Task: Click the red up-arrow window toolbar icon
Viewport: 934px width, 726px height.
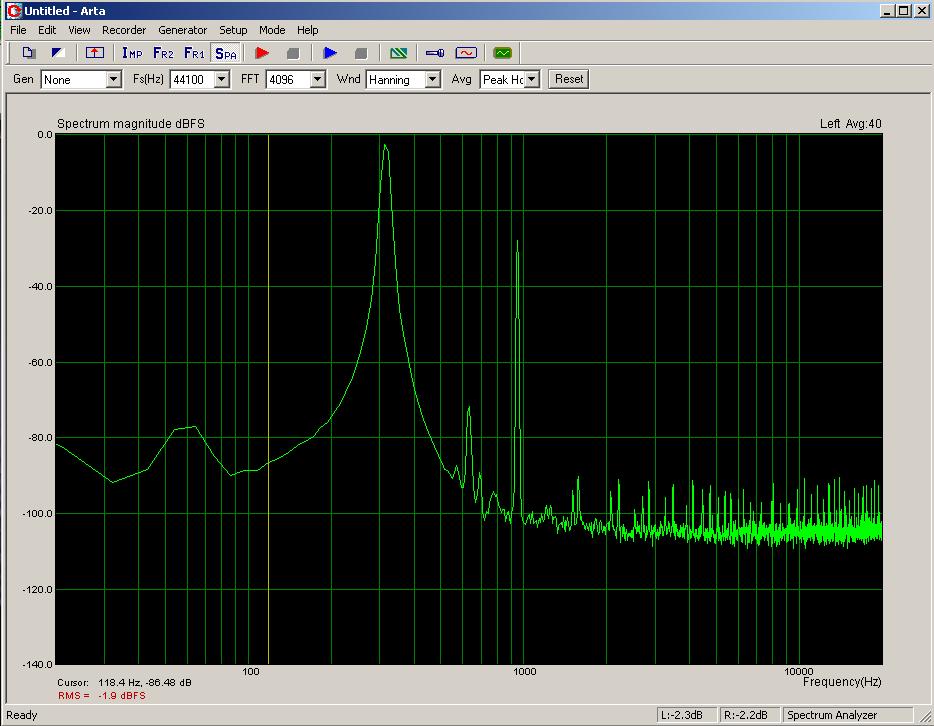Action: 95,53
